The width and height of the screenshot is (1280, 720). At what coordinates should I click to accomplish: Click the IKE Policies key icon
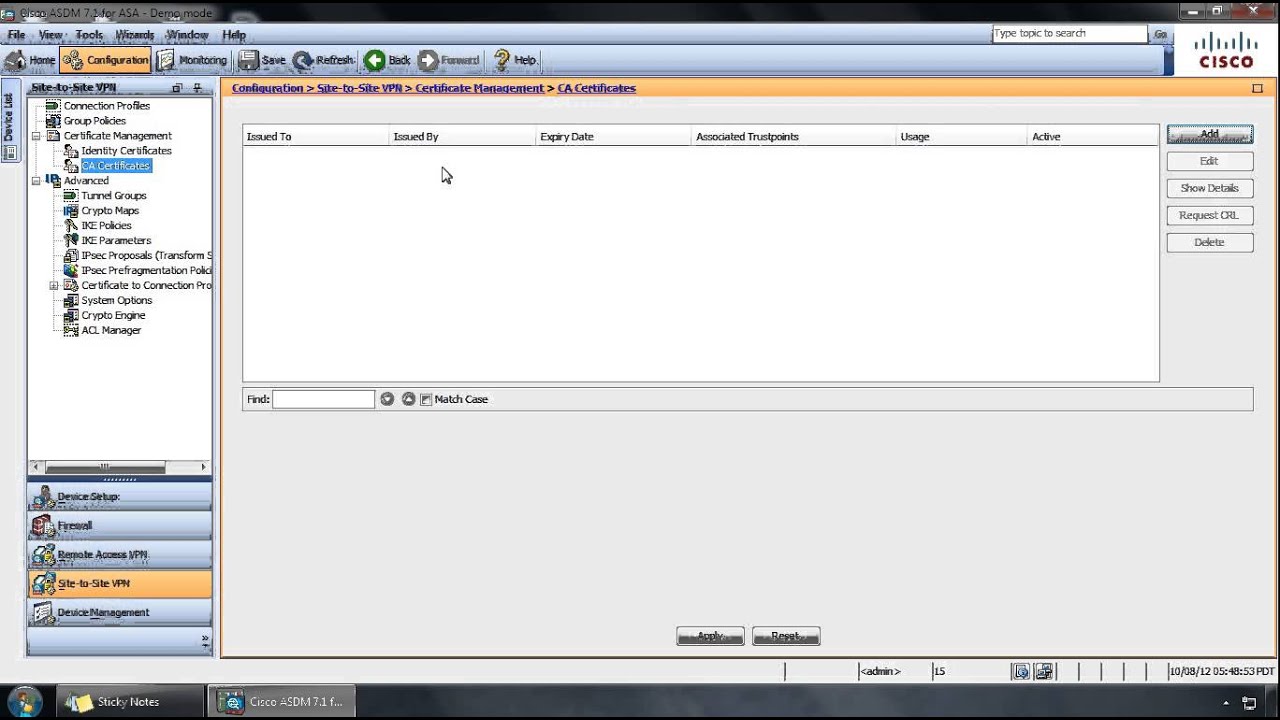point(71,226)
